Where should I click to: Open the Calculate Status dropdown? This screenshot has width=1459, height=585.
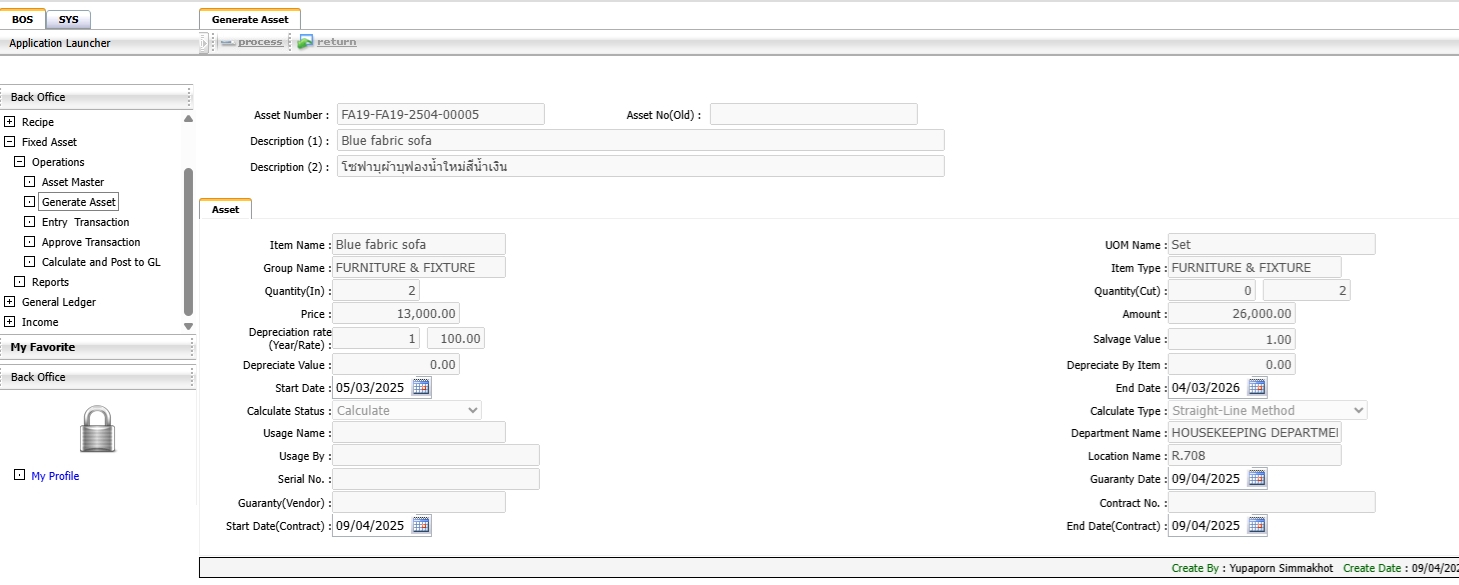(472, 410)
